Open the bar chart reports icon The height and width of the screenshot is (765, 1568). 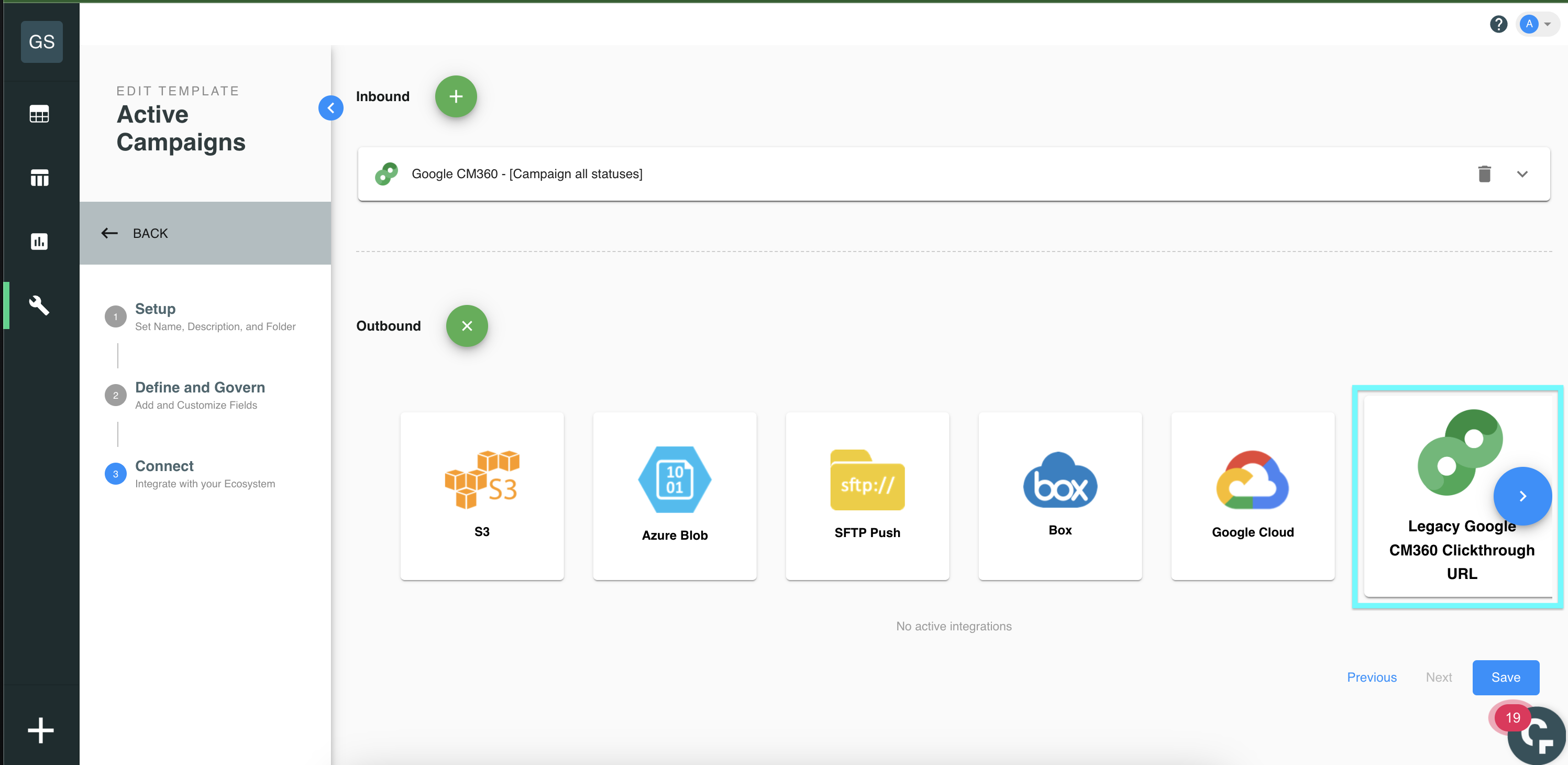pyautogui.click(x=40, y=242)
